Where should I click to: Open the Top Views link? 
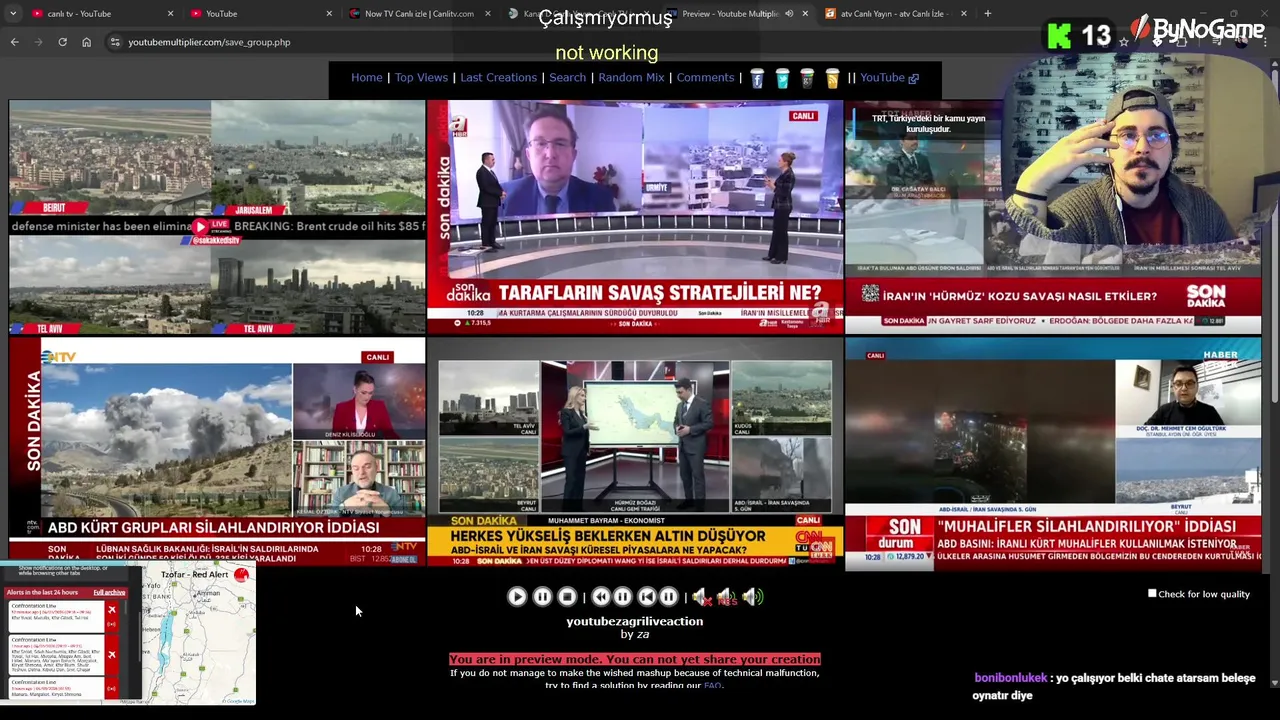421,78
